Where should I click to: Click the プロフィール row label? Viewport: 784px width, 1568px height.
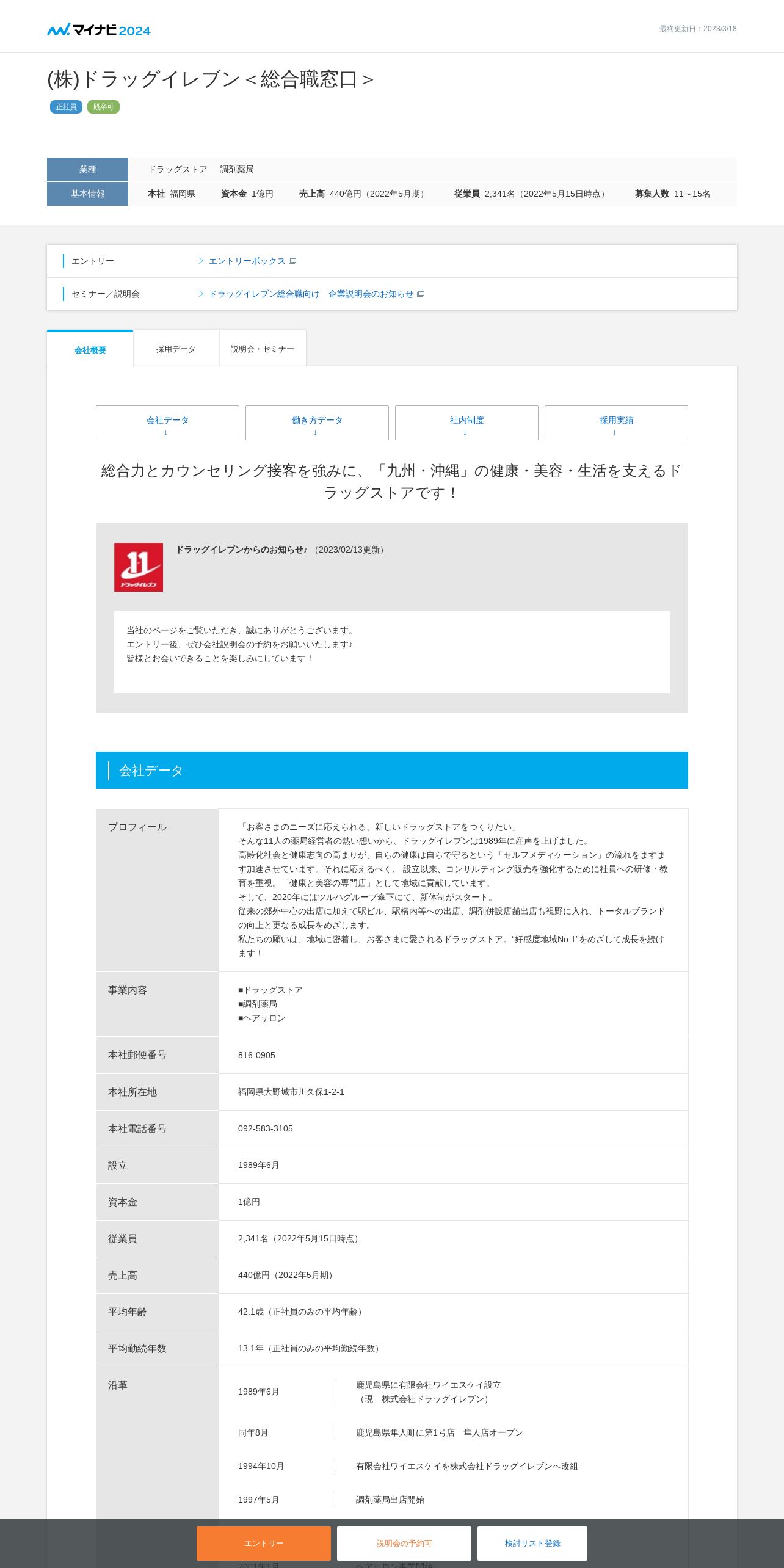pyautogui.click(x=137, y=827)
